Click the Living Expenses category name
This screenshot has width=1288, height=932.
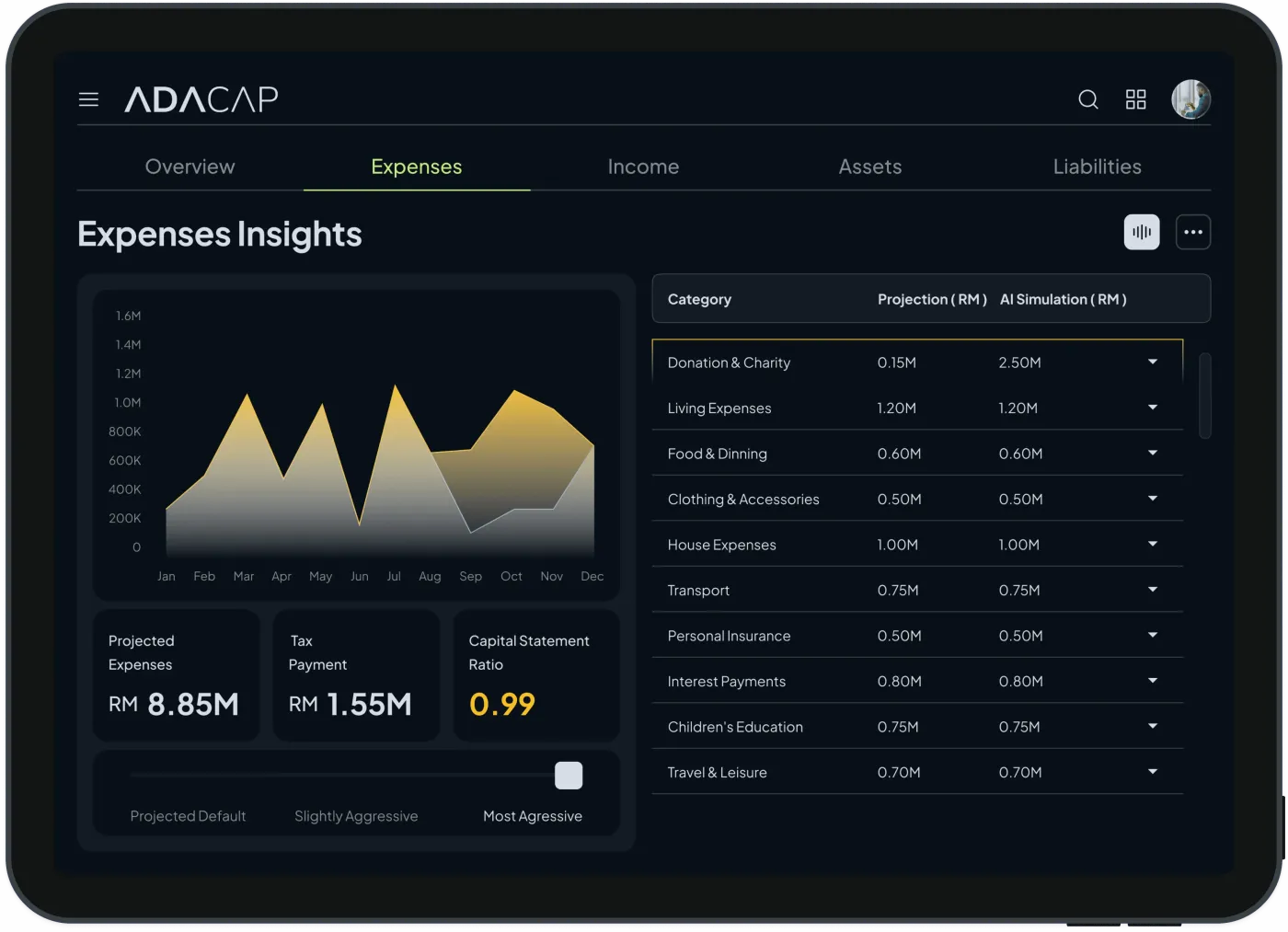pos(719,408)
